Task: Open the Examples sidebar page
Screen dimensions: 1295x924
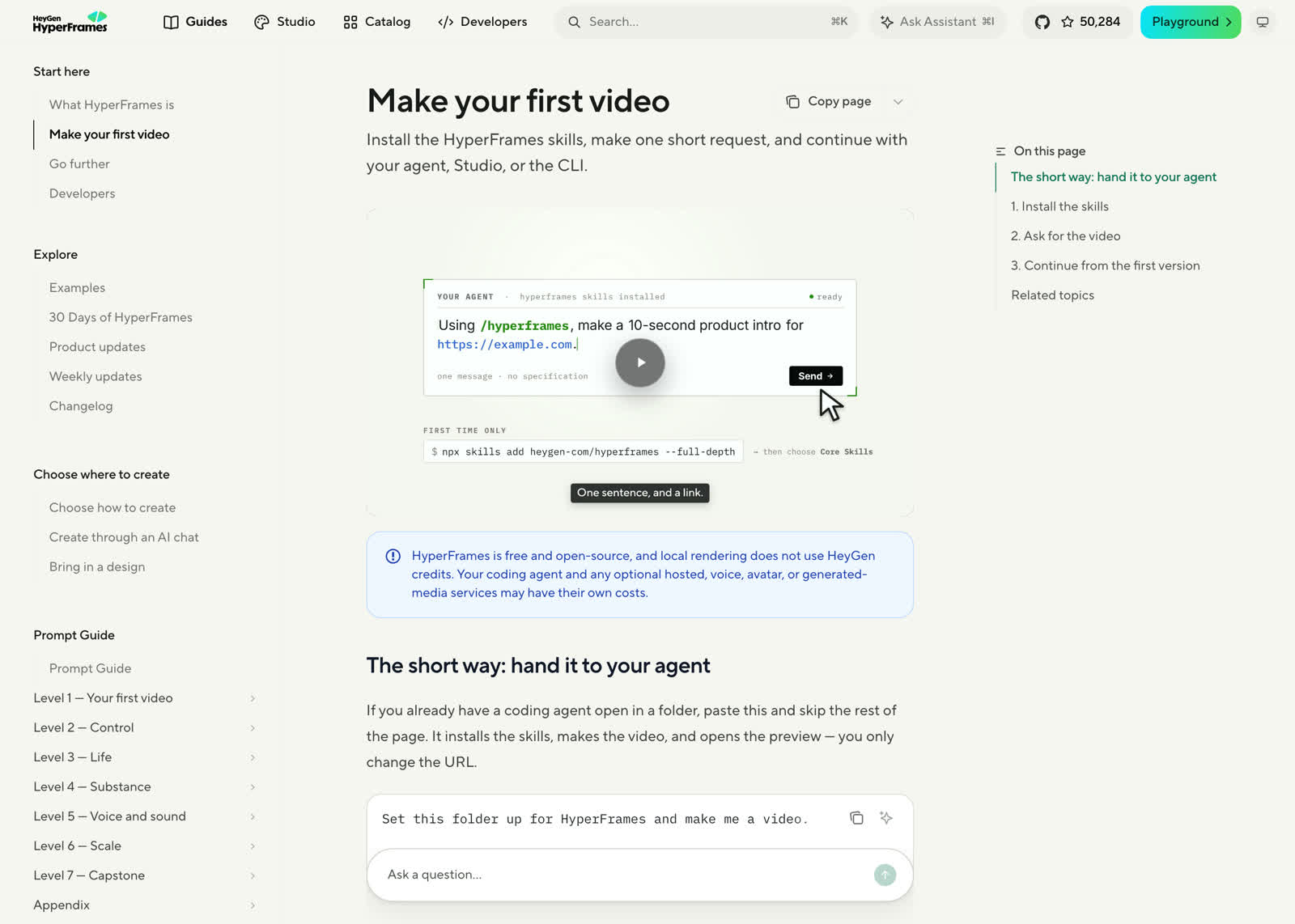Action: (x=77, y=287)
